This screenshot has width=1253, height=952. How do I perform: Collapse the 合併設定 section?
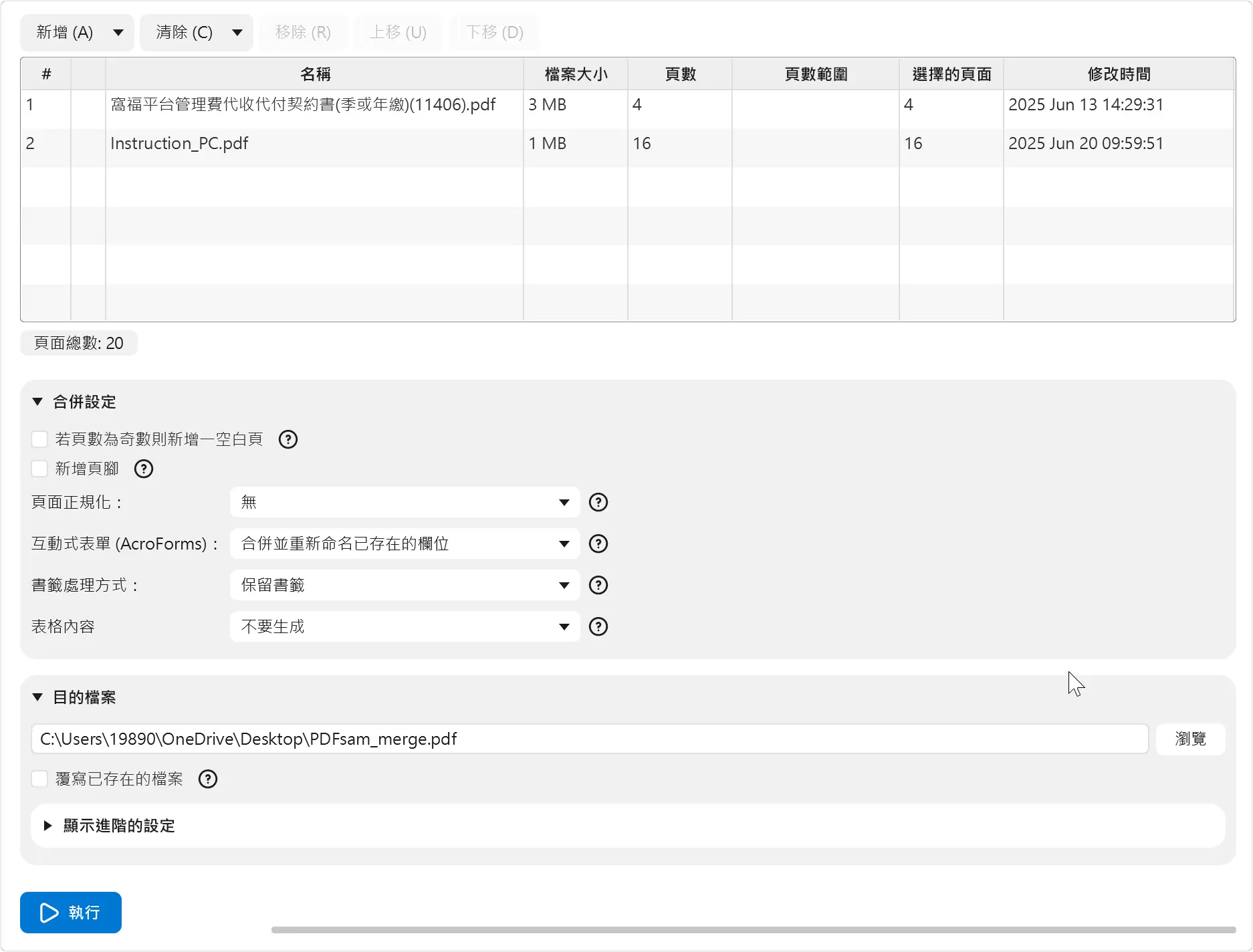tap(38, 402)
